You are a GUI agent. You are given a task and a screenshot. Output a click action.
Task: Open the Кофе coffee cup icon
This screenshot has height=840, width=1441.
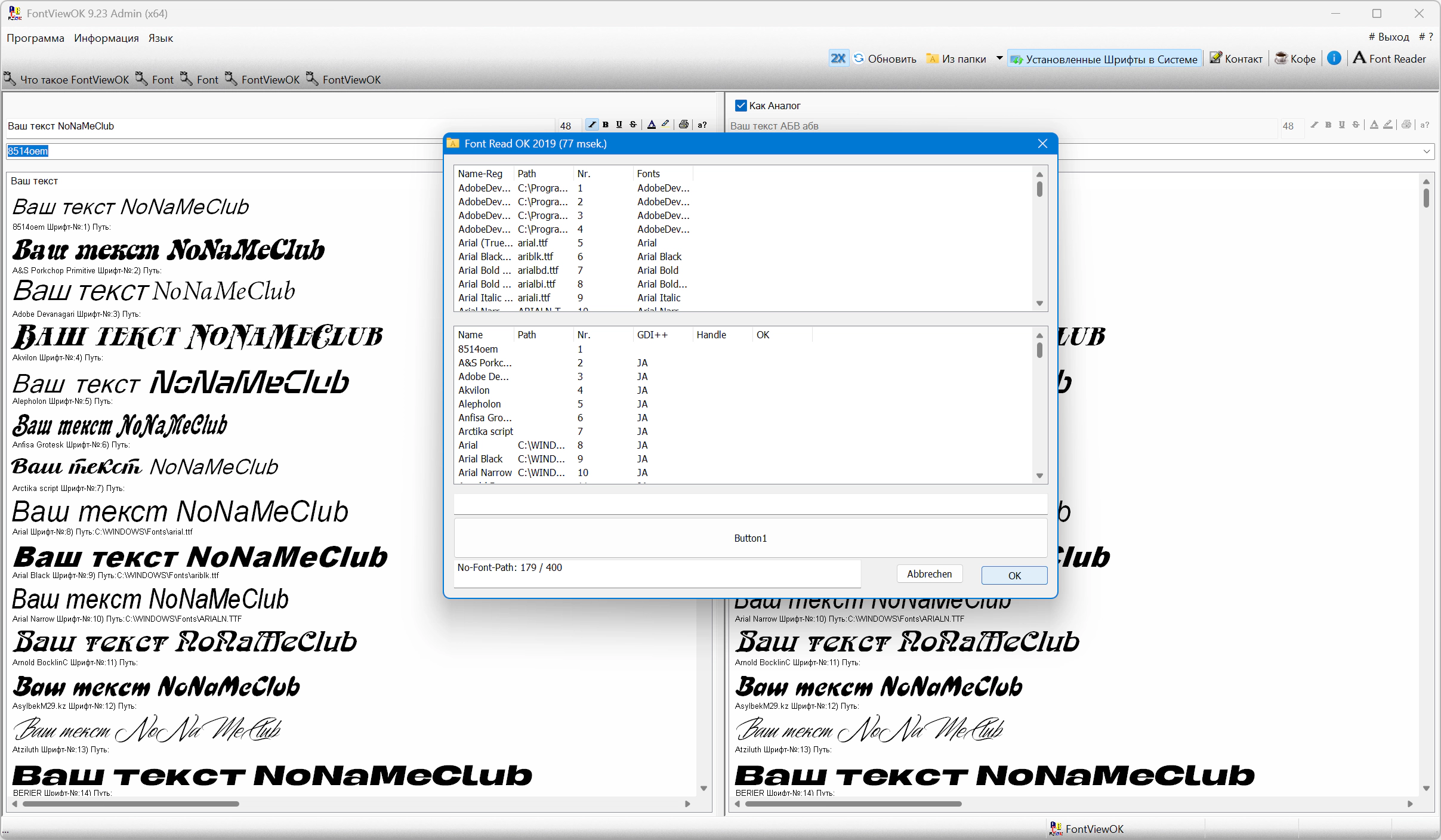[x=1280, y=58]
